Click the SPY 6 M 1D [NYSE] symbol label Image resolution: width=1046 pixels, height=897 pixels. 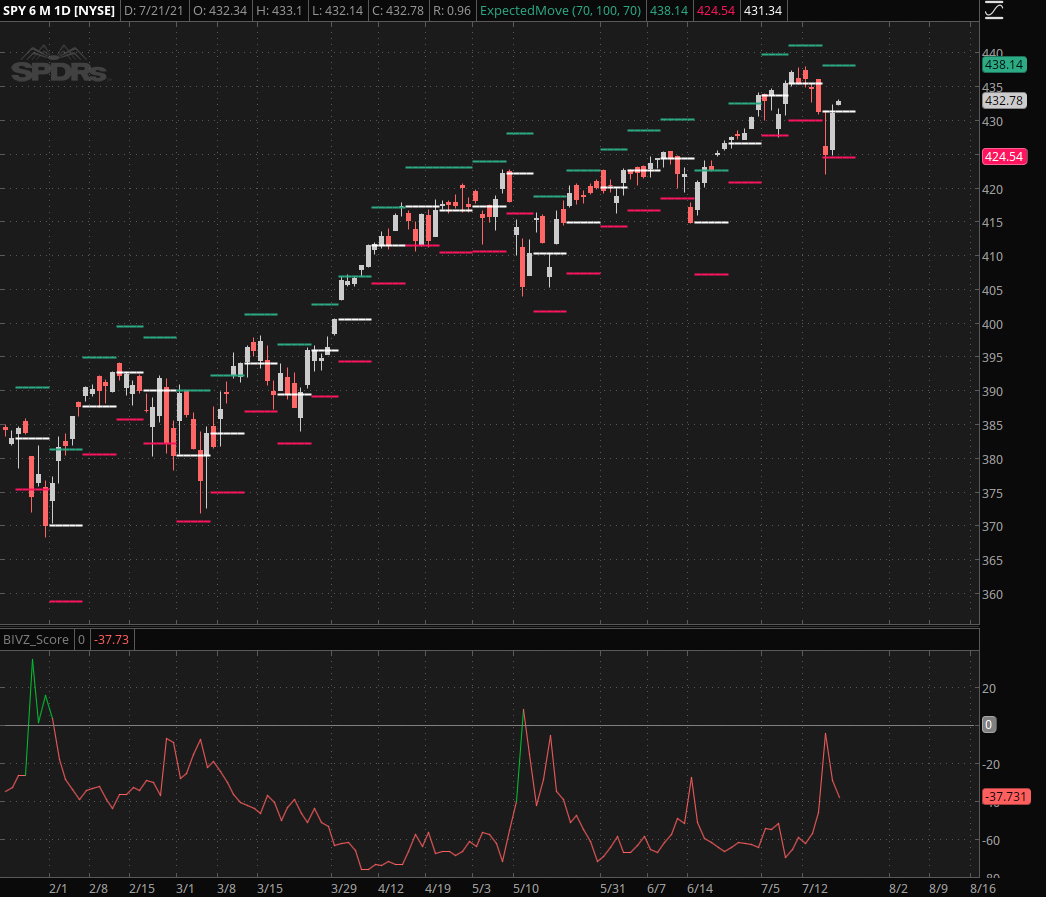click(60, 11)
